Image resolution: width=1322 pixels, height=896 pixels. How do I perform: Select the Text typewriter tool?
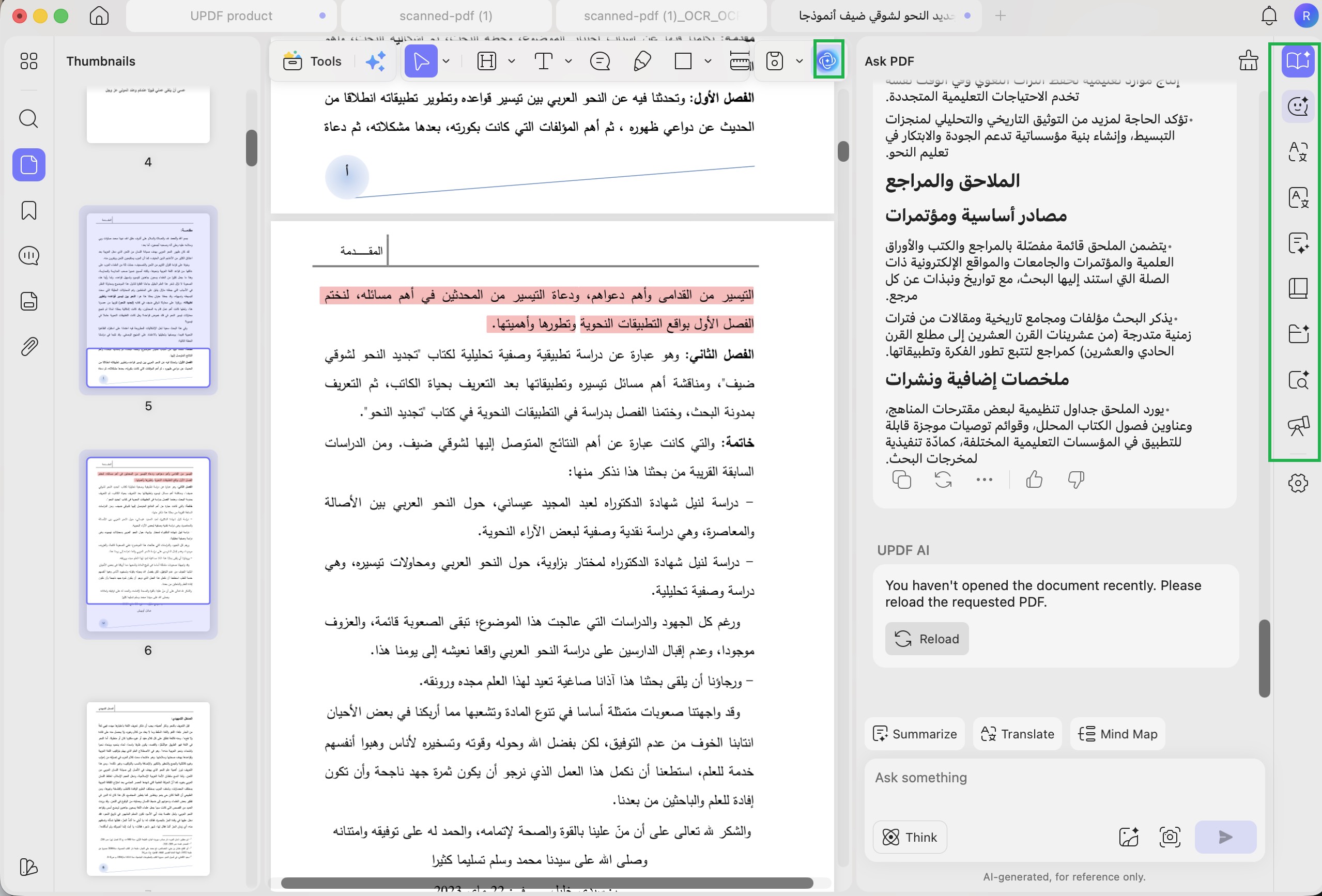(x=543, y=61)
